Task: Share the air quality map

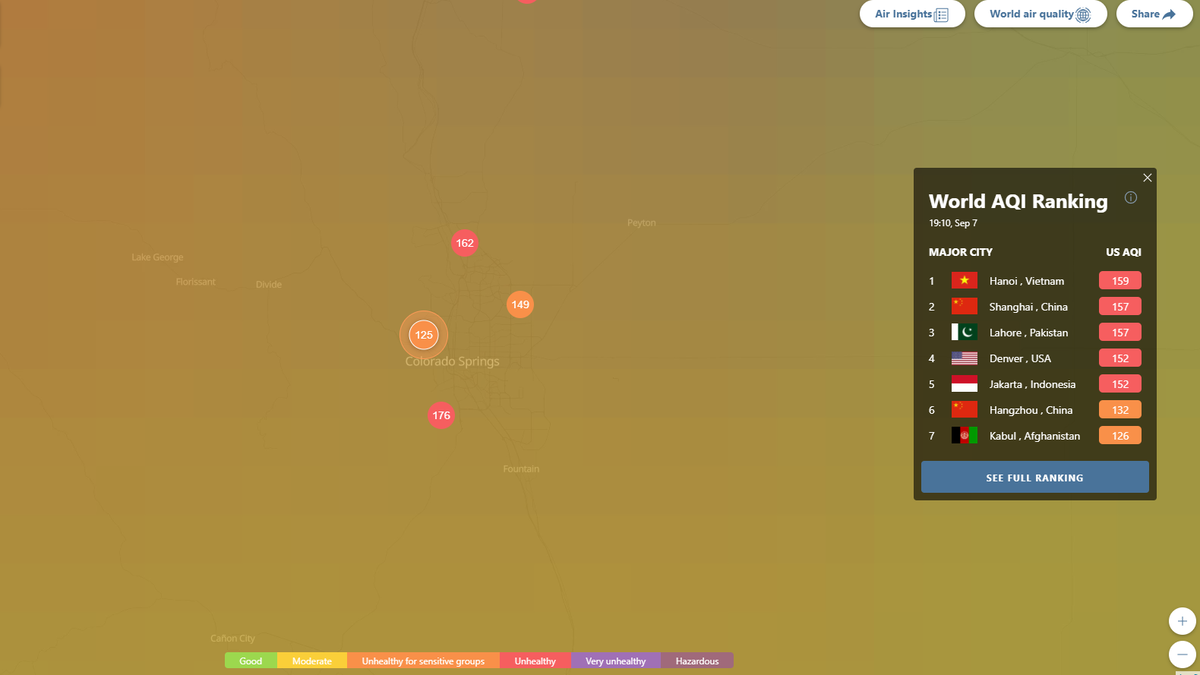Action: click(1153, 14)
